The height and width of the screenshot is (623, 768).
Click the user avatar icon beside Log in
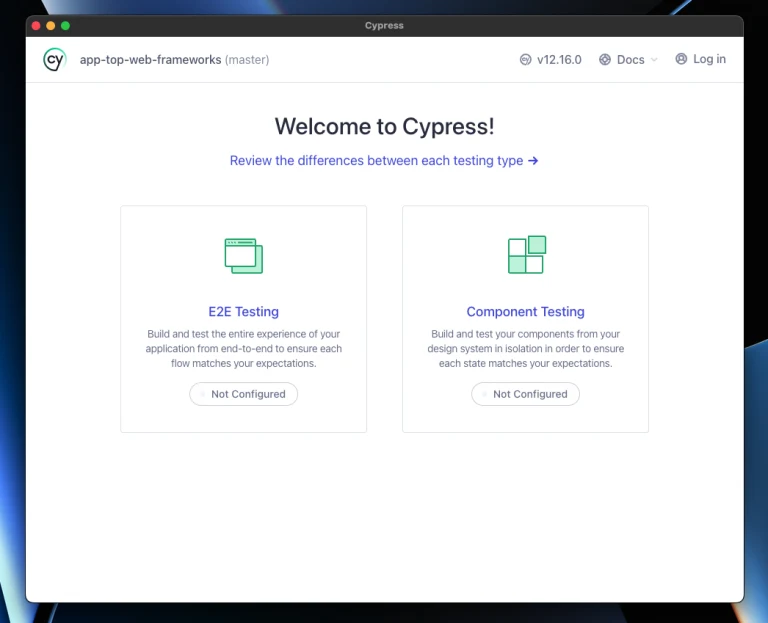[681, 59]
